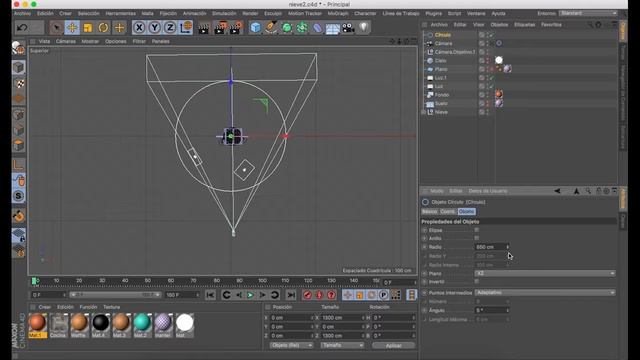Viewport: 640px width, 360px height.
Task: Add a light object
Action: click(x=364, y=28)
